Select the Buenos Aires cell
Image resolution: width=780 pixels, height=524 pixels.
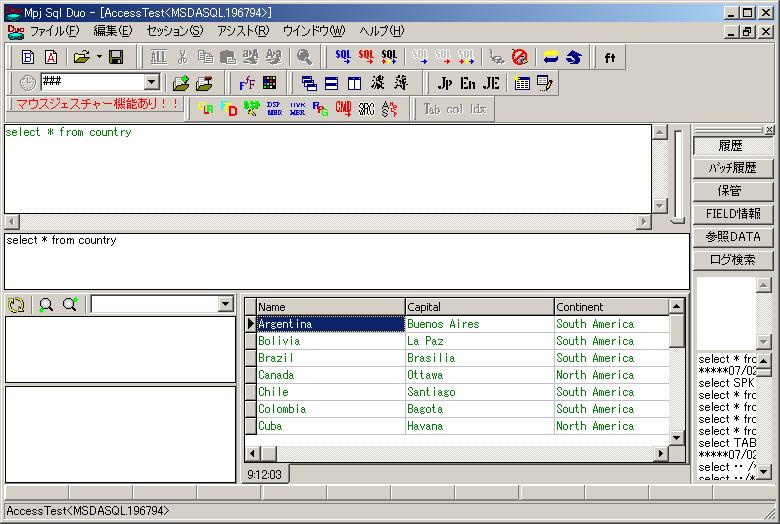point(480,324)
